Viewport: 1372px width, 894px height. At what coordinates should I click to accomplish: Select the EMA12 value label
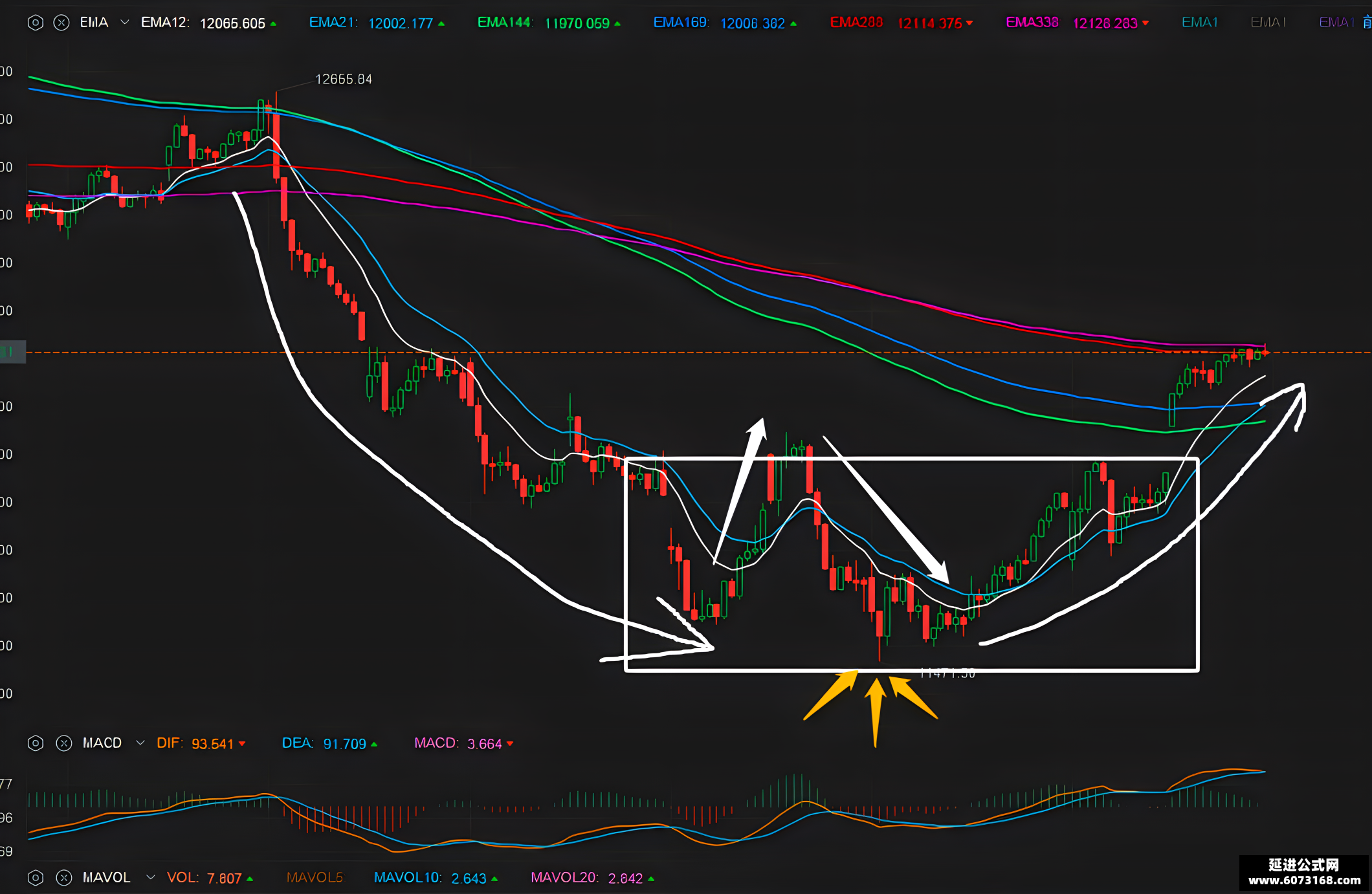coord(232,23)
